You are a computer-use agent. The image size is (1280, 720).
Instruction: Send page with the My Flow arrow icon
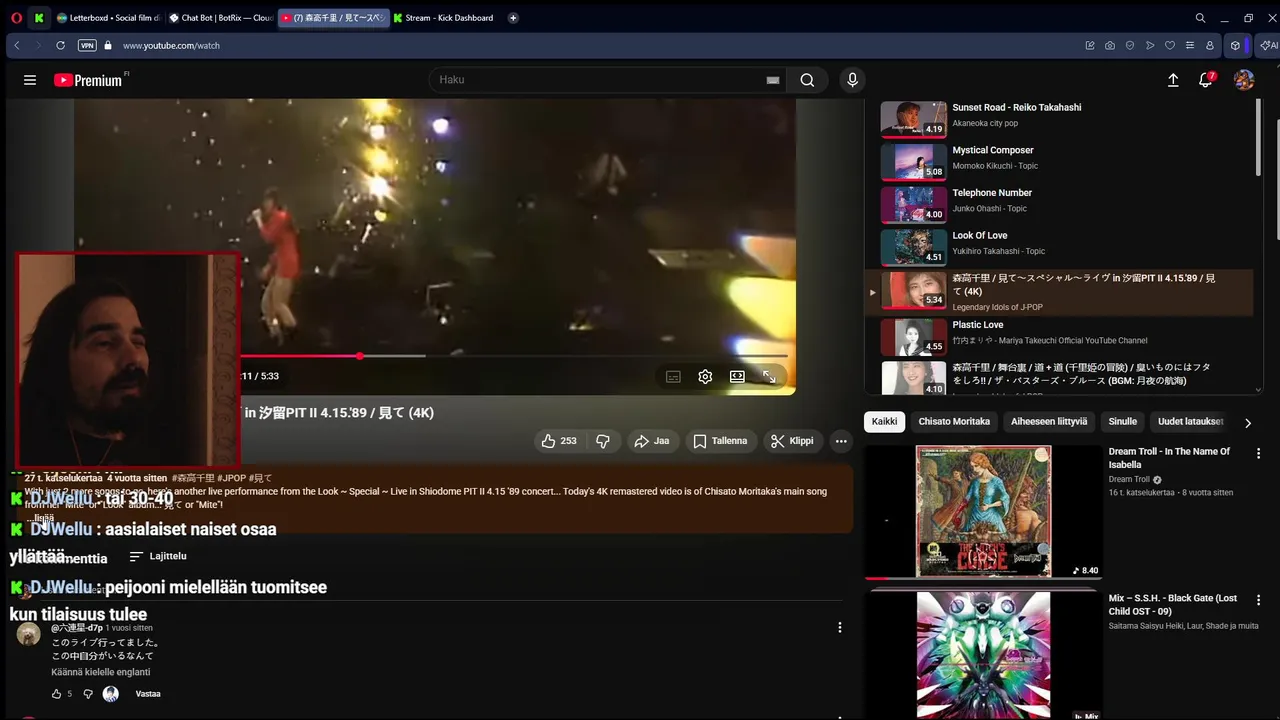[1150, 45]
